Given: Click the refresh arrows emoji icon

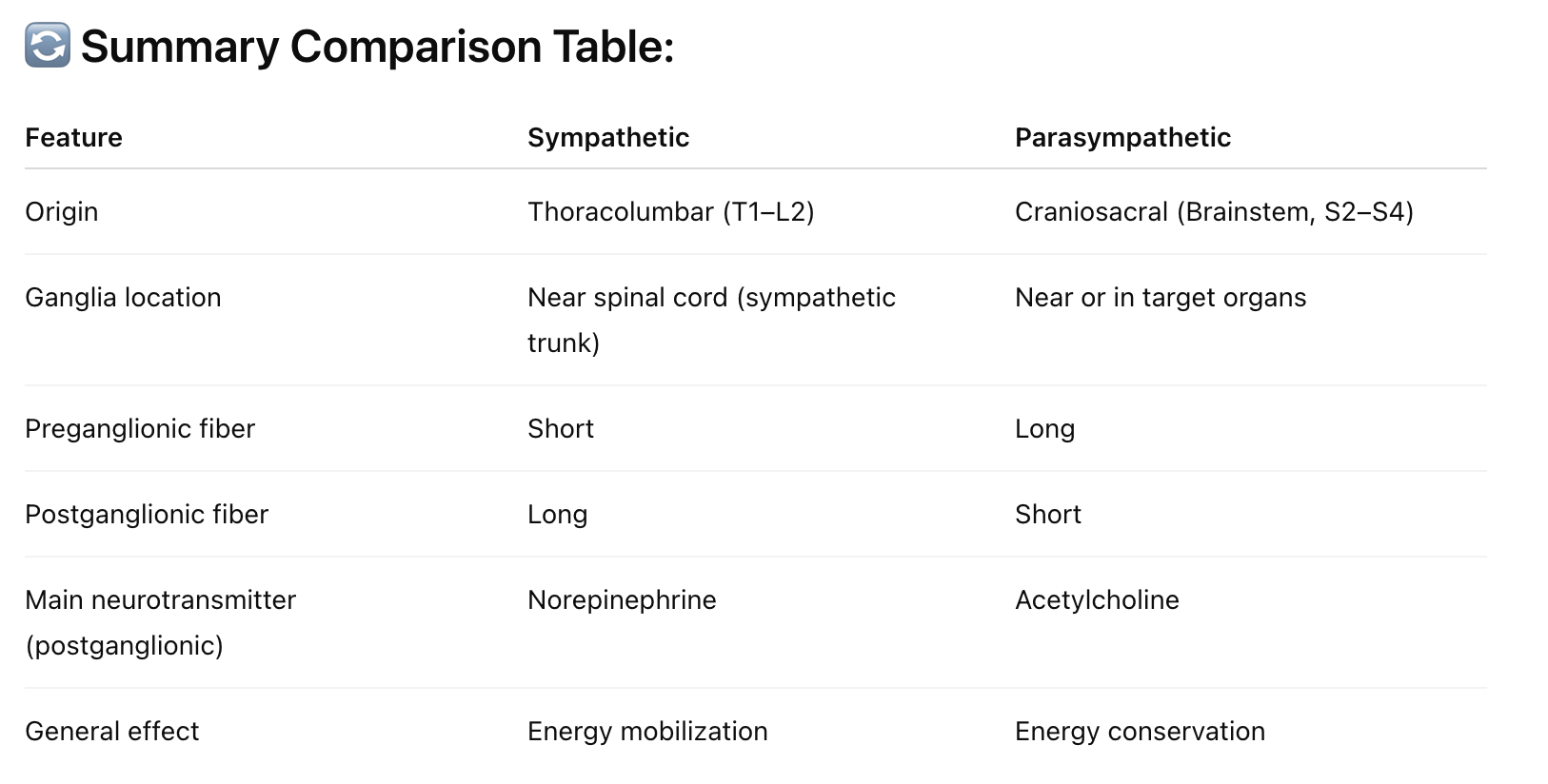Looking at the screenshot, I should click(48, 46).
